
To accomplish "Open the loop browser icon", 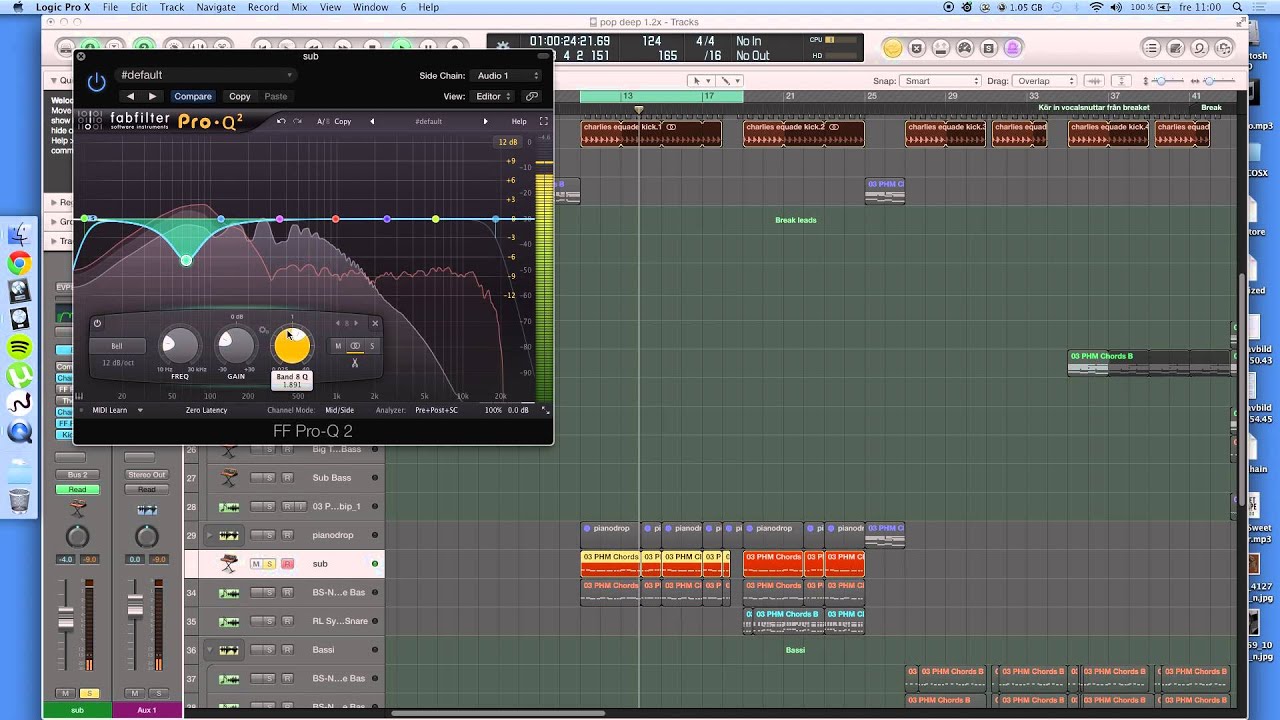I will point(1199,48).
